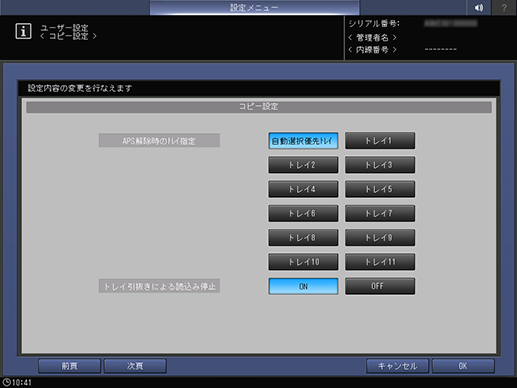The height and width of the screenshot is (388, 517).
Task: Click the 設定内容の変更を行なえます message
Action: (x=80, y=88)
